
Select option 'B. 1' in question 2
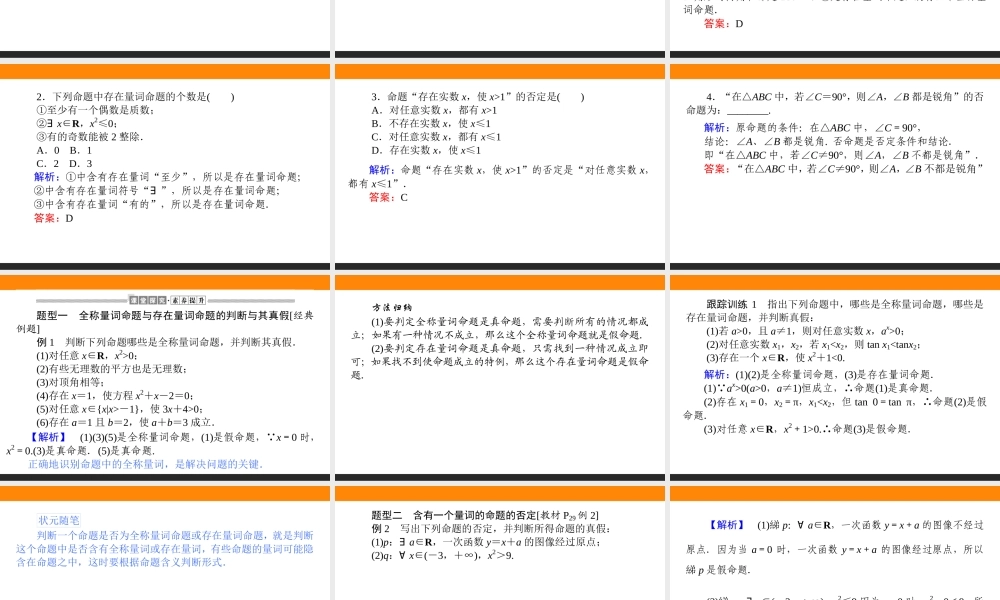click(x=81, y=150)
